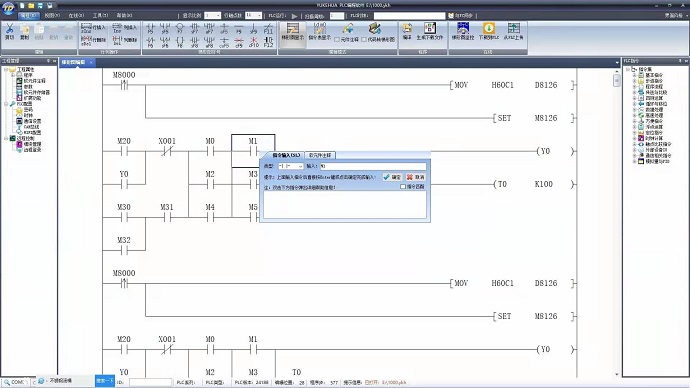This screenshot has height=388, width=690.
Task: Select the red cF9 delete-line symbol
Action: (239, 42)
